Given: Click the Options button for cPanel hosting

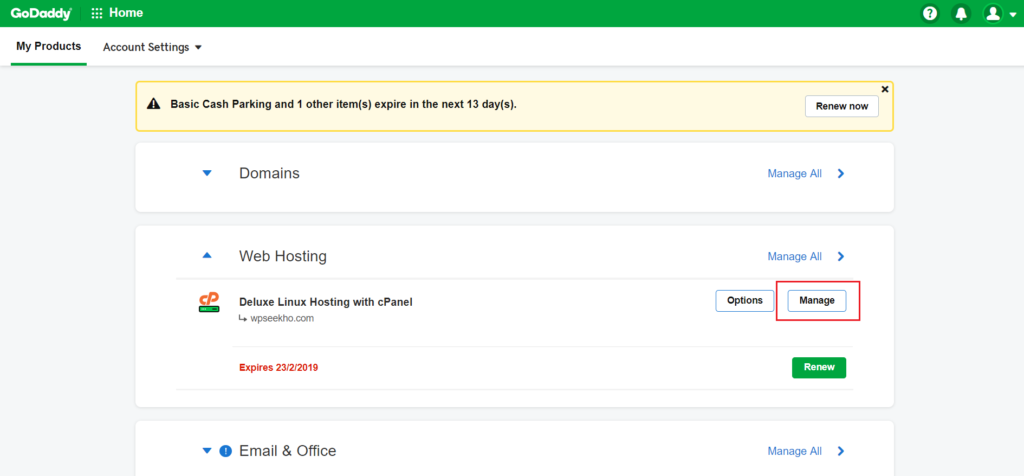Looking at the screenshot, I should (745, 300).
